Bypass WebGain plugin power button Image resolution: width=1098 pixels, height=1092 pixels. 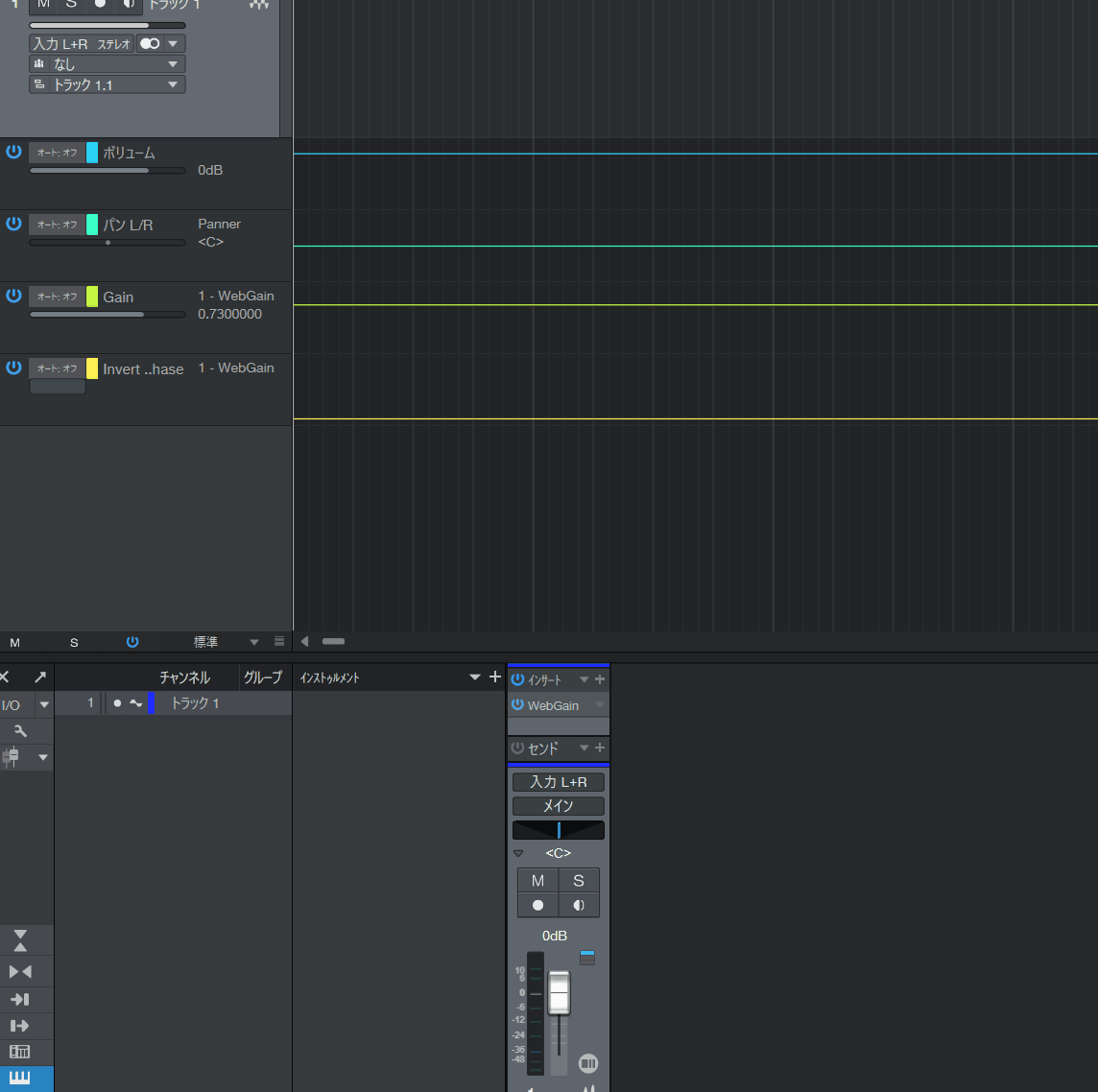(x=517, y=705)
